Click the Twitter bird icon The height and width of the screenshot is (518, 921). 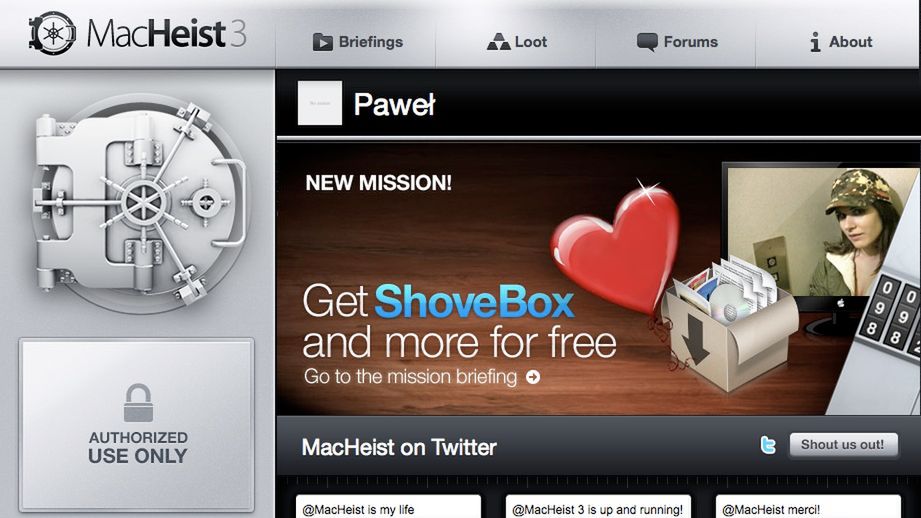tap(768, 445)
